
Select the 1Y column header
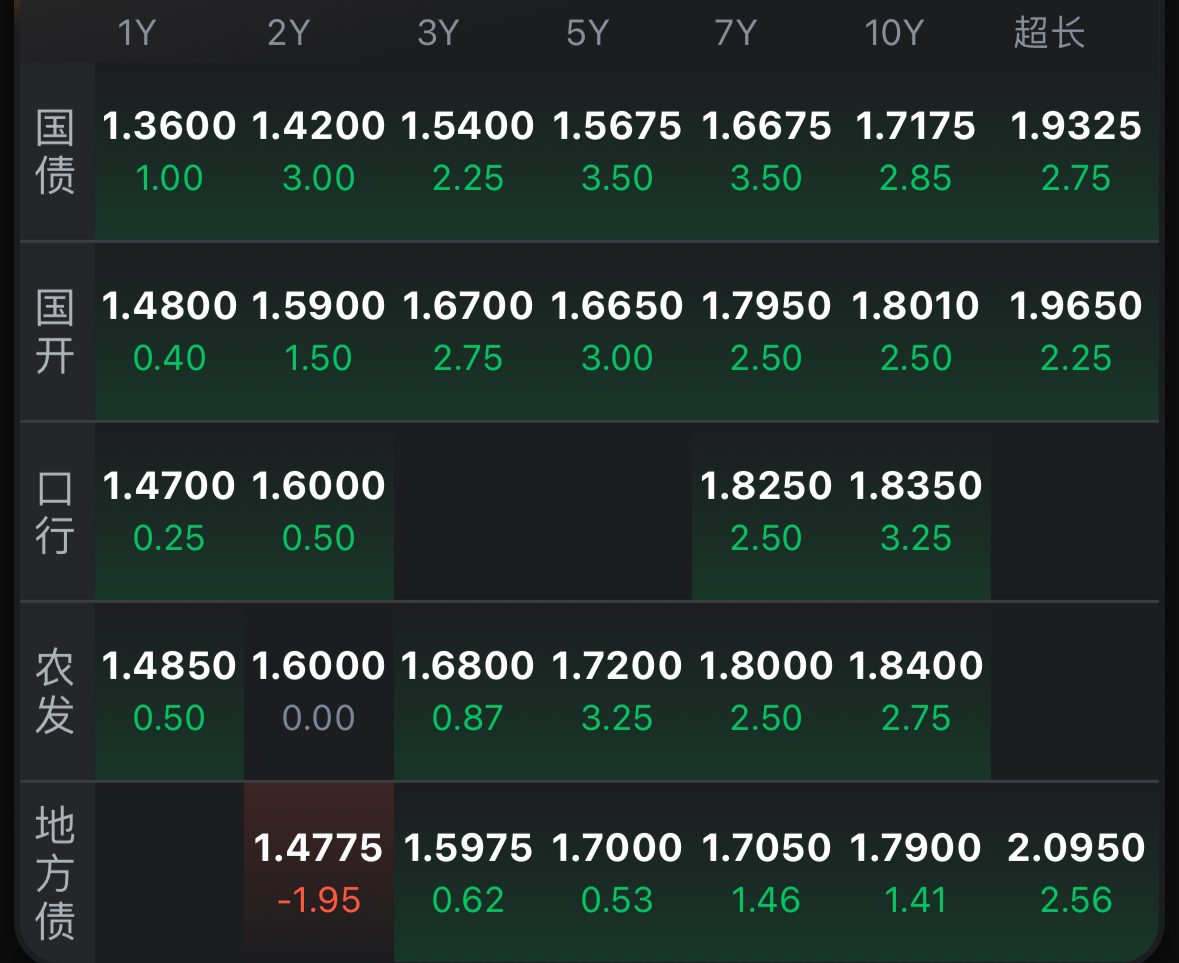pos(137,33)
